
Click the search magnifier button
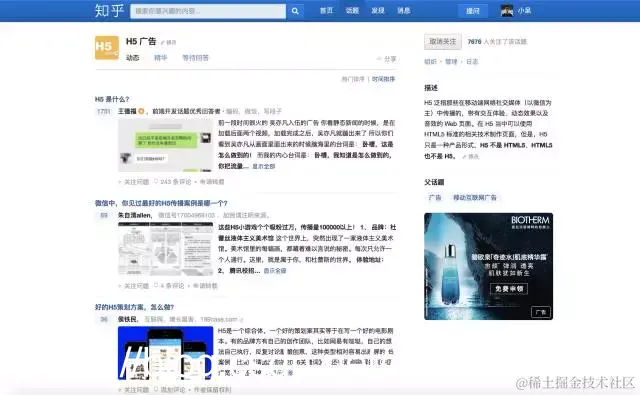(295, 11)
